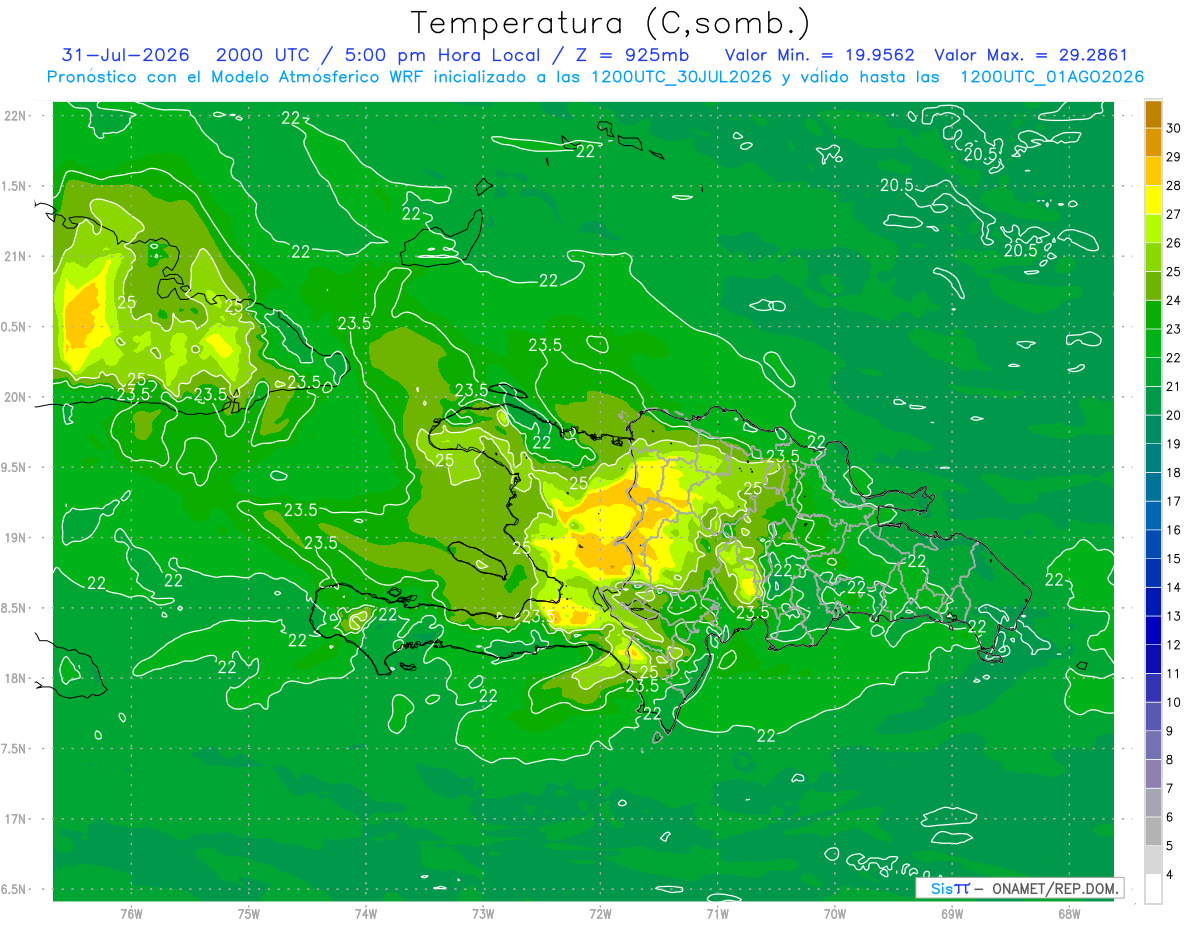1200x927 pixels.
Task: Click the "70W" longitude axis label
Action: tap(834, 913)
